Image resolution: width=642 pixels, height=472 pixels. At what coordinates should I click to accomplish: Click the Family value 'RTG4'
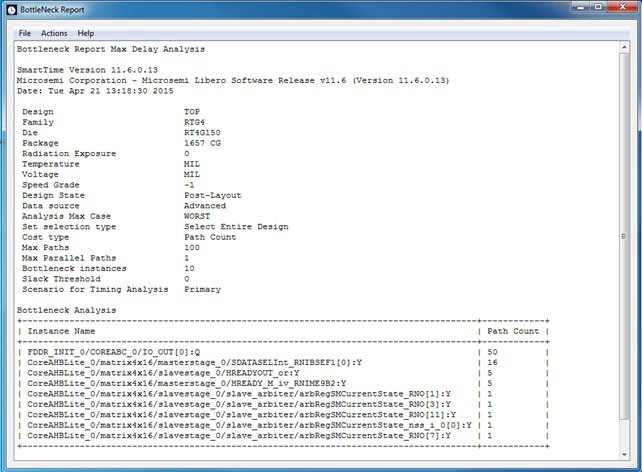click(x=194, y=122)
